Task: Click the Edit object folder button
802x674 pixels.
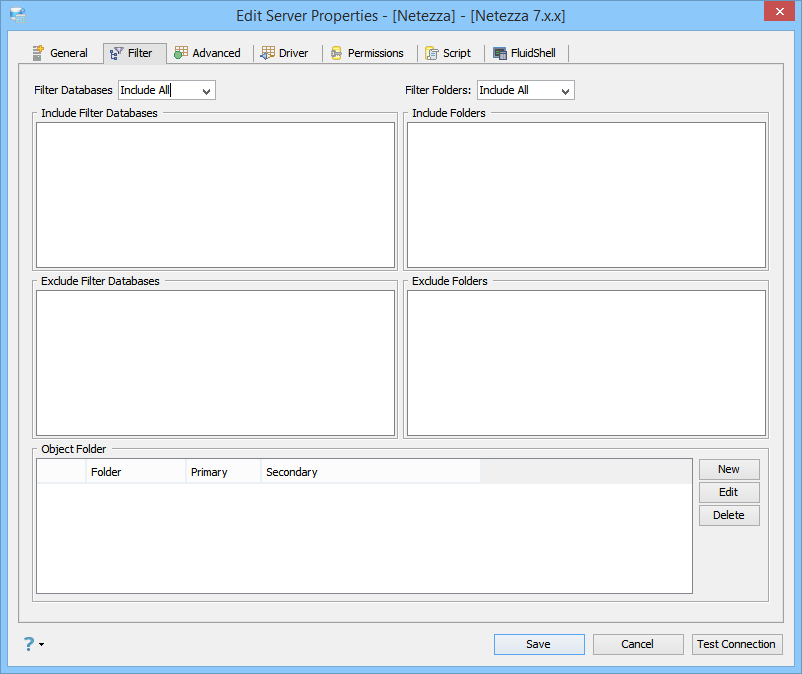Action: coord(729,492)
